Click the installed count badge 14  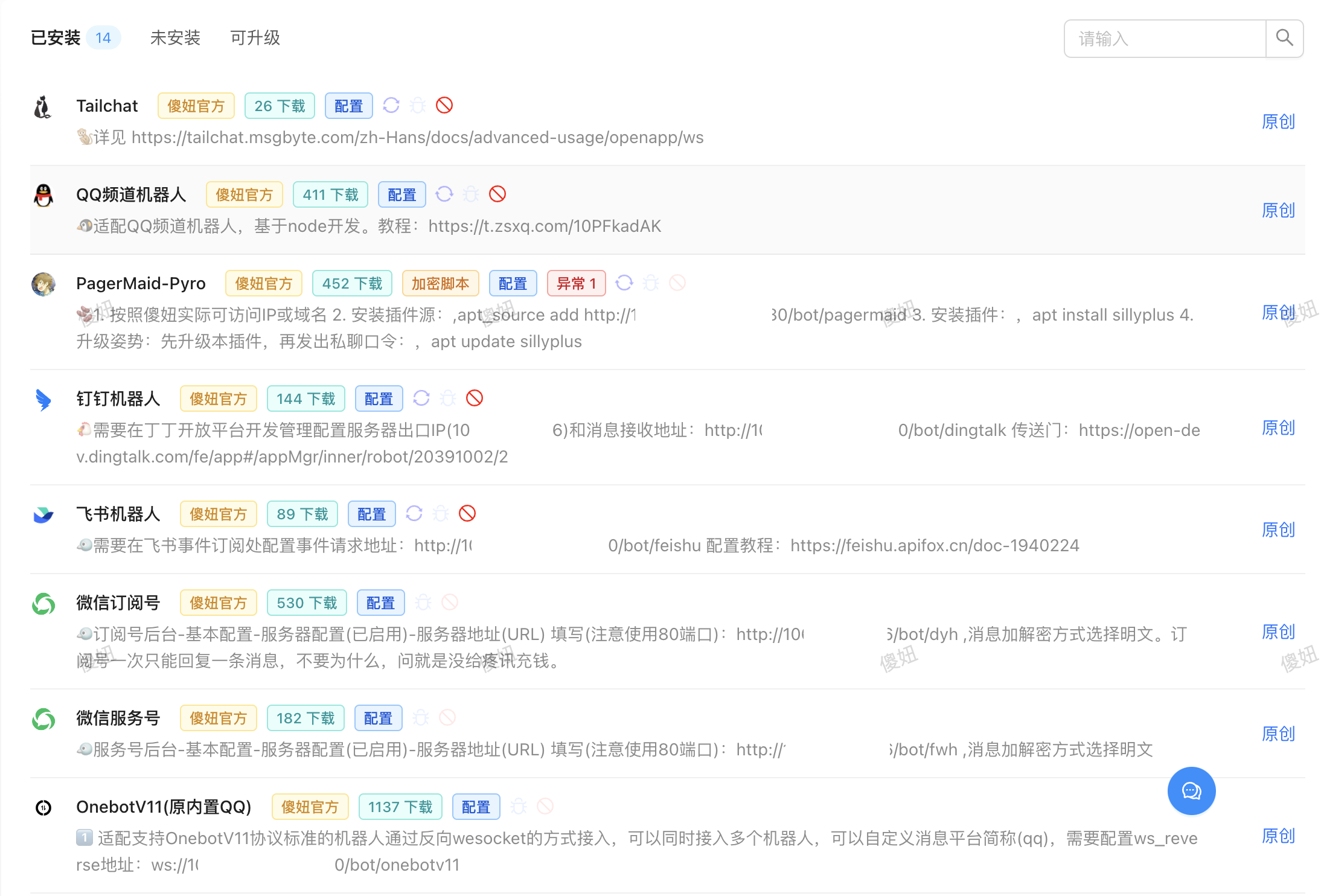coord(103,38)
